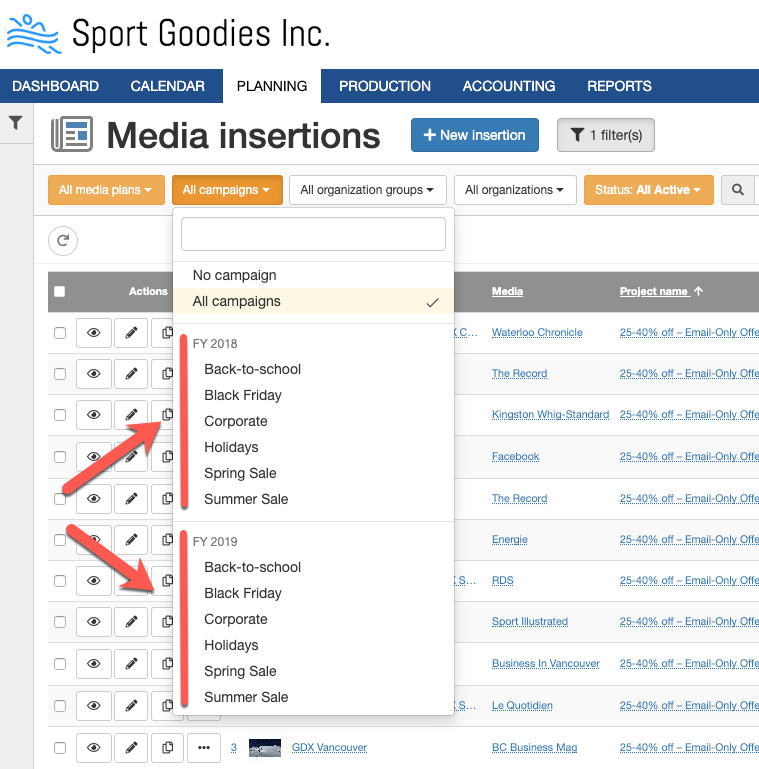Click the search magnifier icon button
This screenshot has height=769, width=759.
click(738, 190)
